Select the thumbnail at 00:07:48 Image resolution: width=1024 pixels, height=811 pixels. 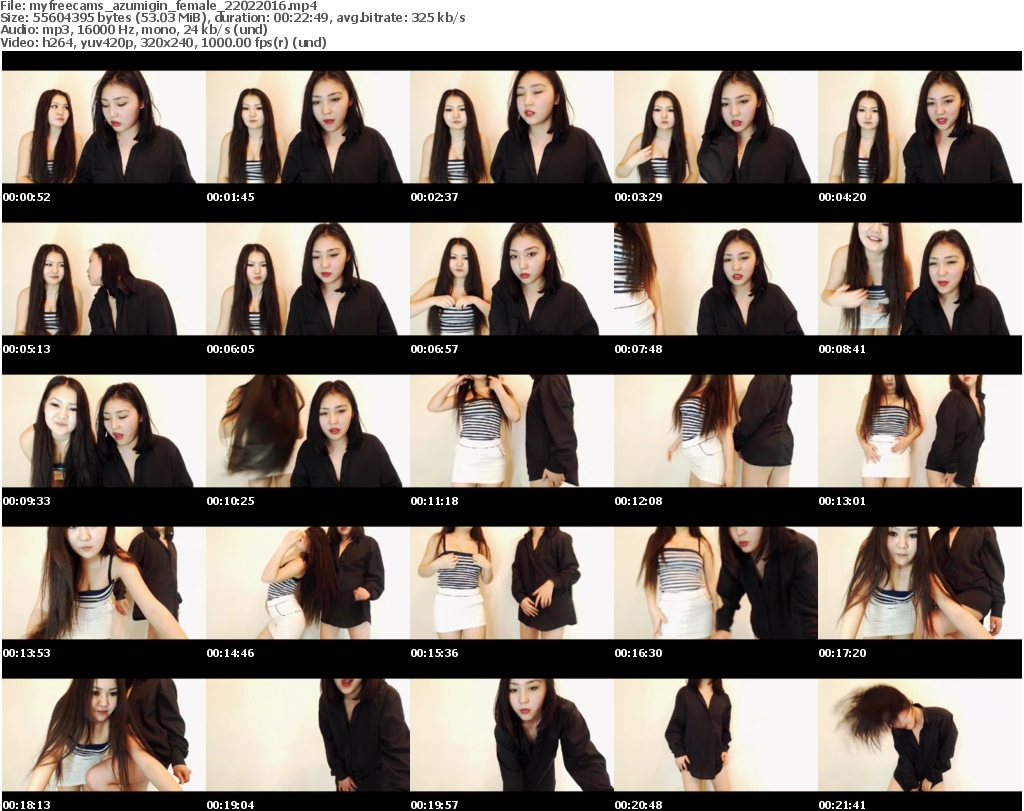point(715,279)
